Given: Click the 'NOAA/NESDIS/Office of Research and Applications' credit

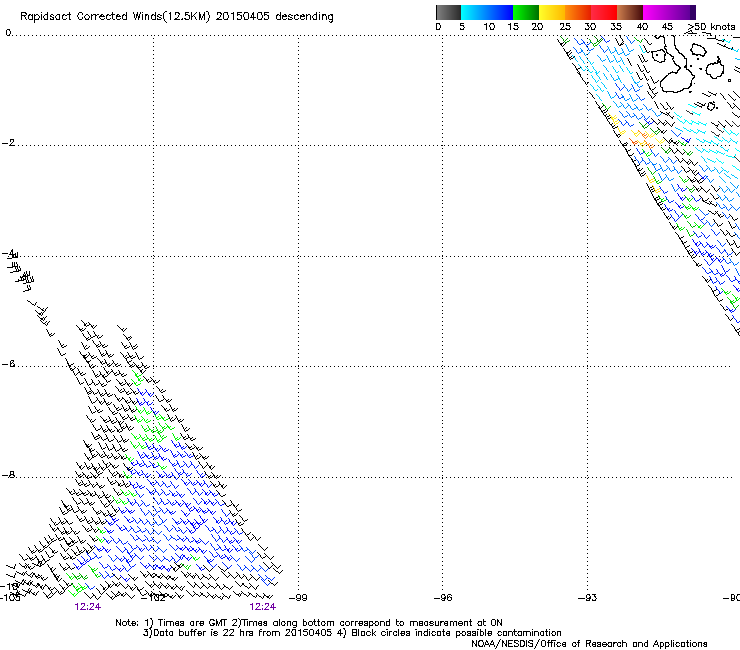Looking at the screenshot, I should tap(589, 644).
